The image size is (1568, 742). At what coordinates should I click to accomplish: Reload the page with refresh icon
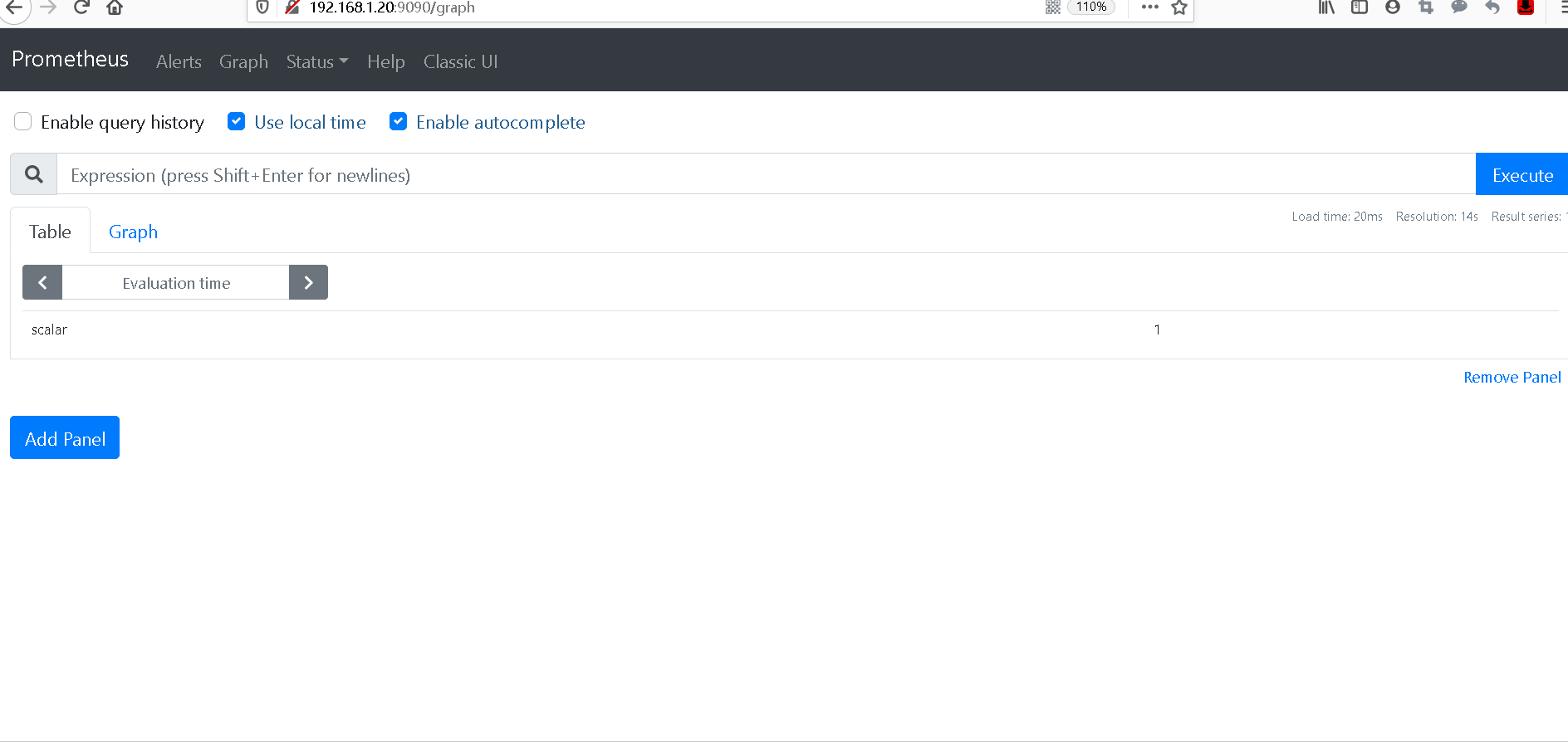tap(81, 7)
